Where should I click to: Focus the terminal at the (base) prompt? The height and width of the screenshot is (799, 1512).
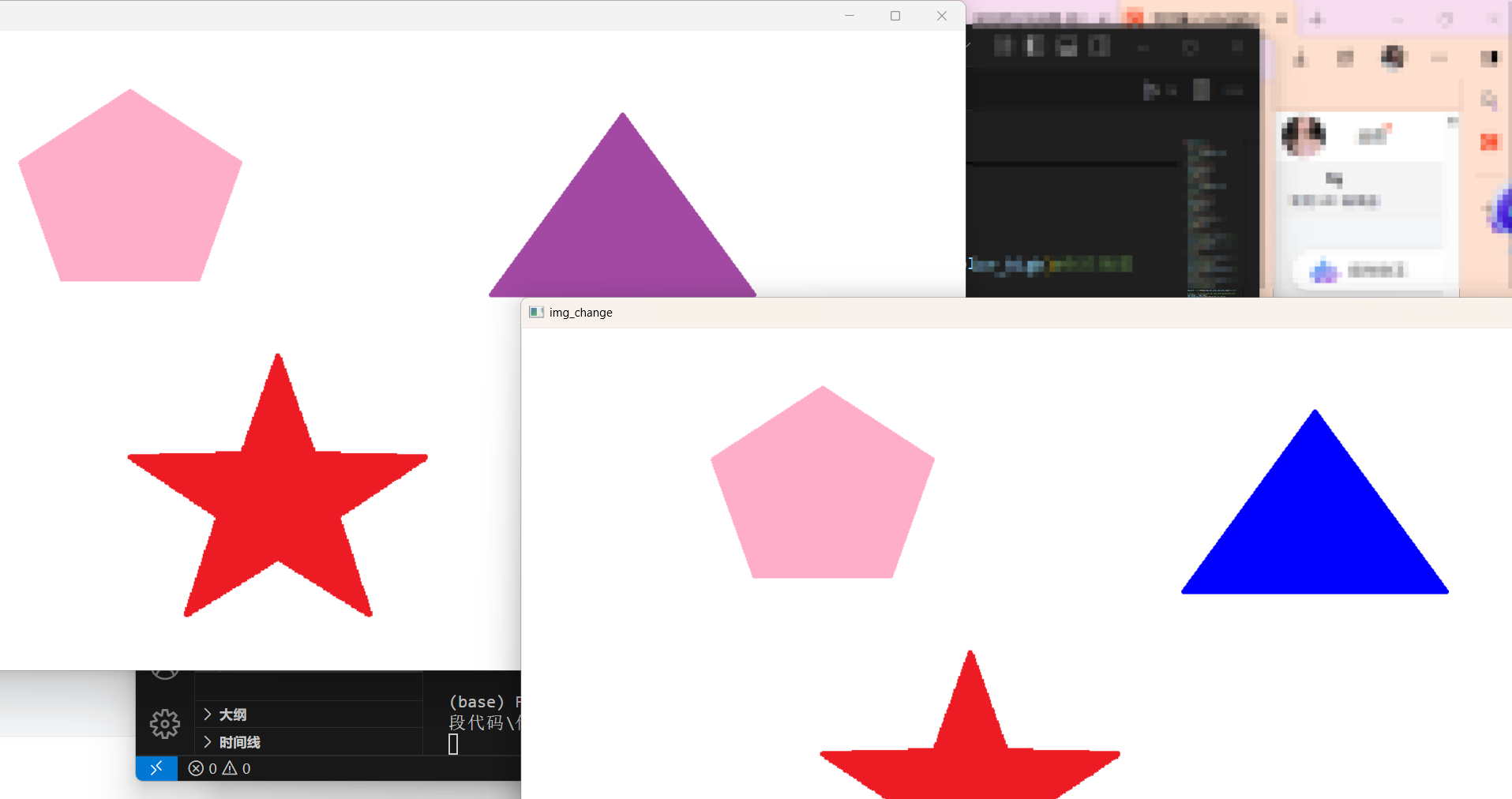(477, 702)
